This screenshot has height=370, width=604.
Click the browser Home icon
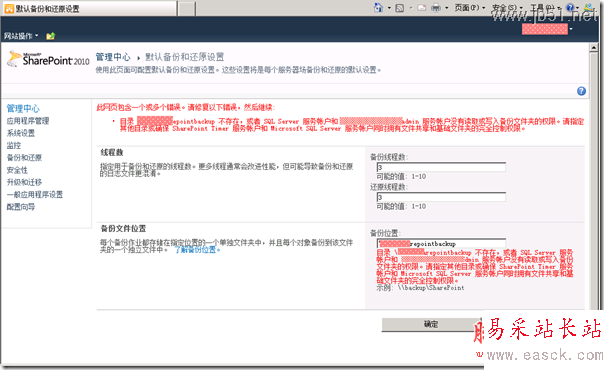click(379, 8)
